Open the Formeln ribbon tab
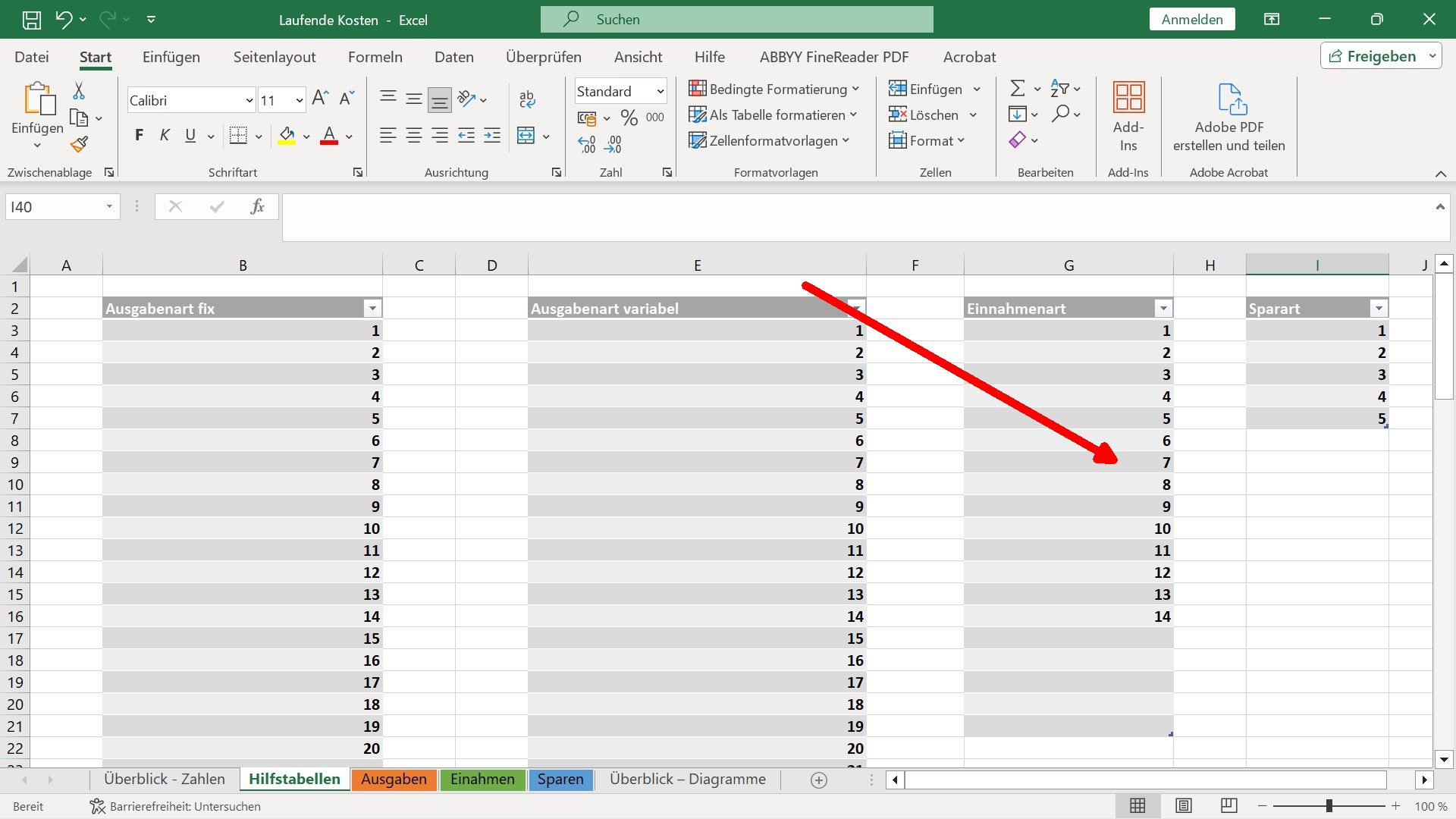This screenshot has height=819, width=1456. 375,57
